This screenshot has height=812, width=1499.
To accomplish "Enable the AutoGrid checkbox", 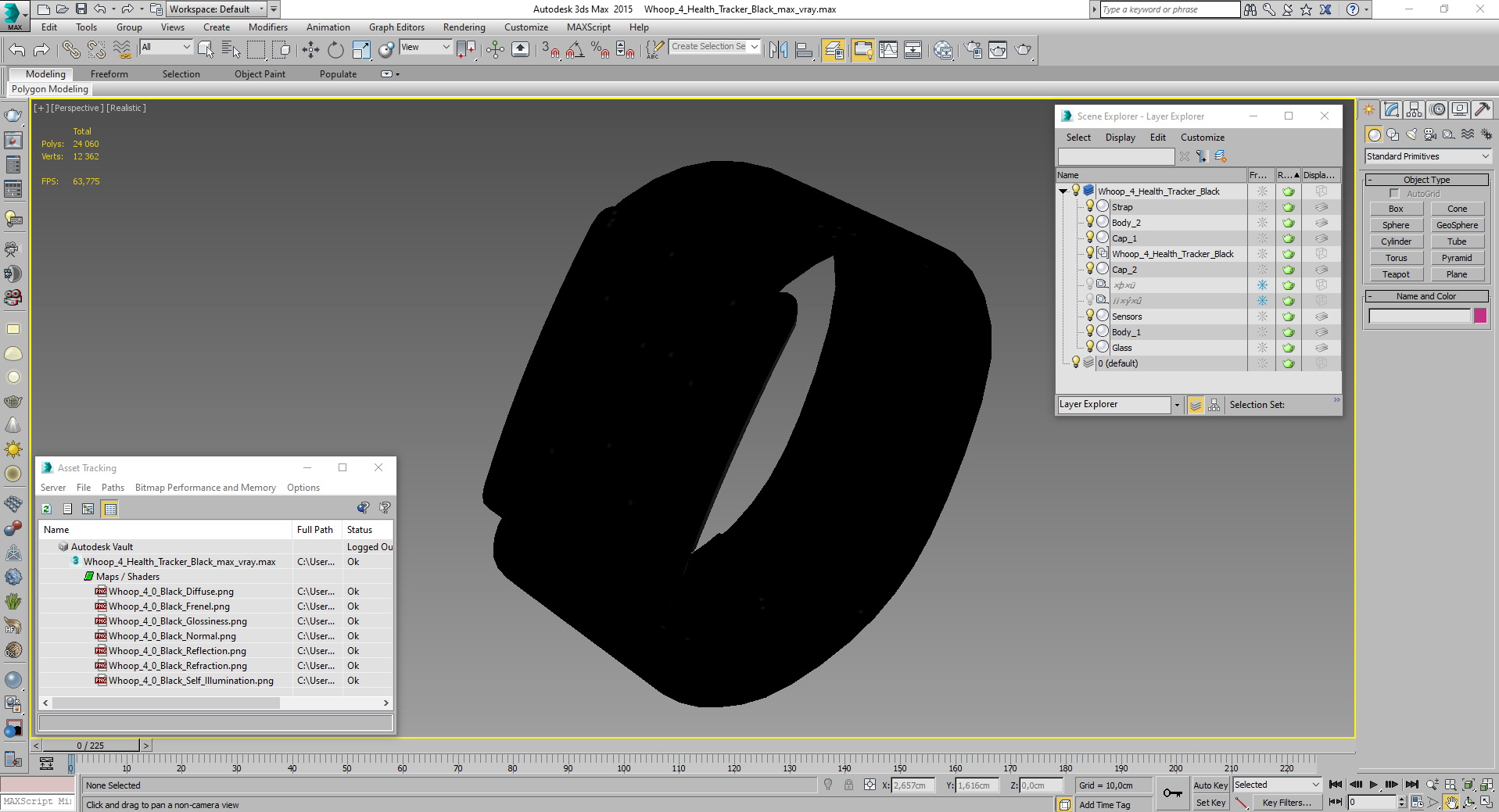I will (1394, 193).
